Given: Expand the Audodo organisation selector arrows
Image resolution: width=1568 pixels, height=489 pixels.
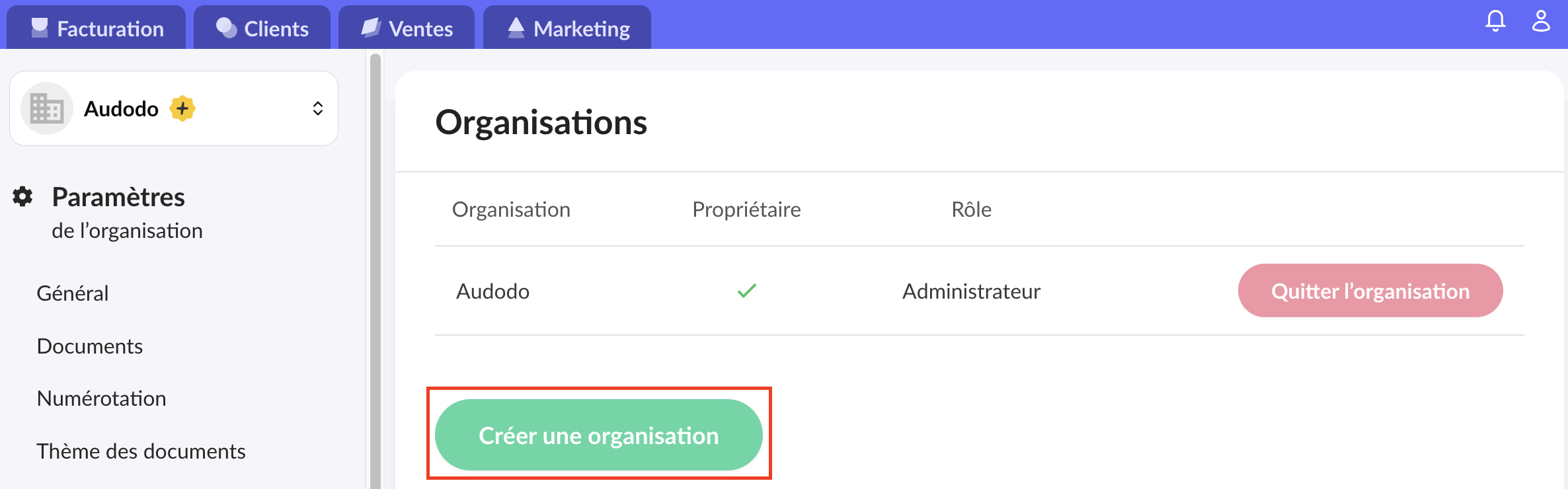Looking at the screenshot, I should [x=318, y=108].
